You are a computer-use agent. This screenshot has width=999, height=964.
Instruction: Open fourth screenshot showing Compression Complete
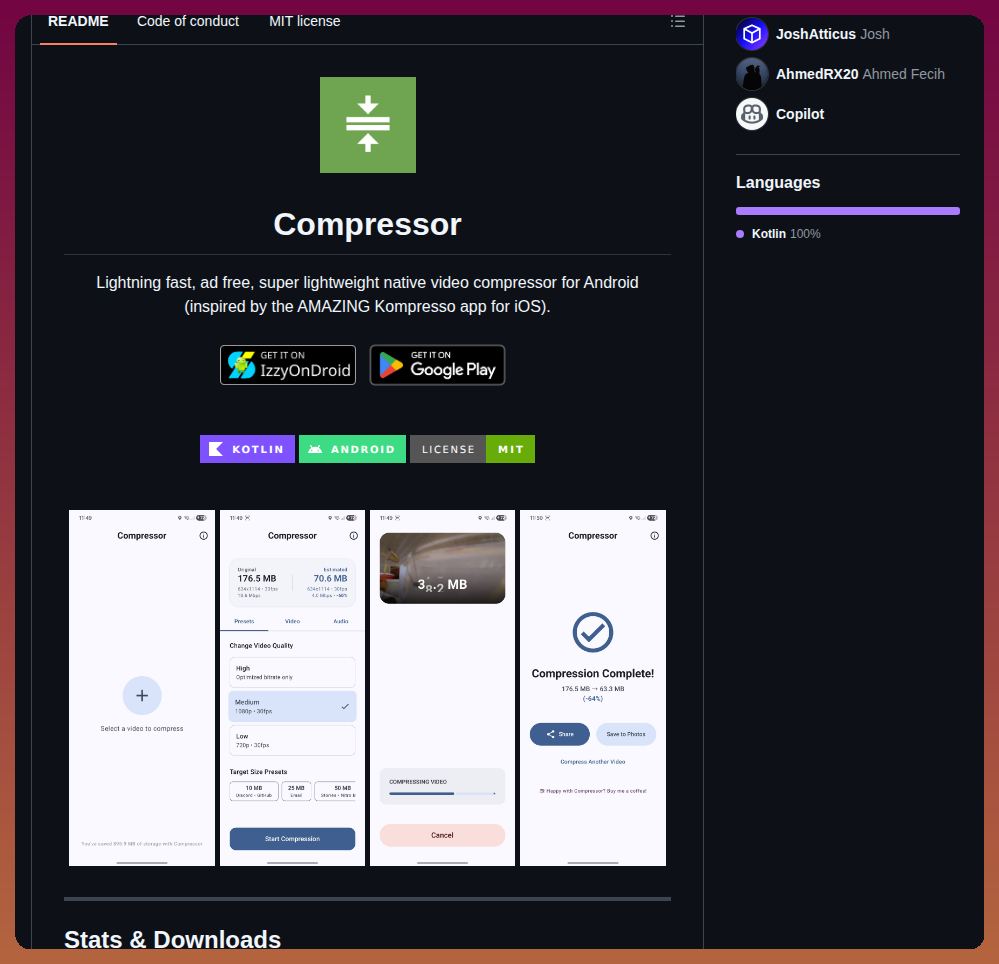(593, 687)
